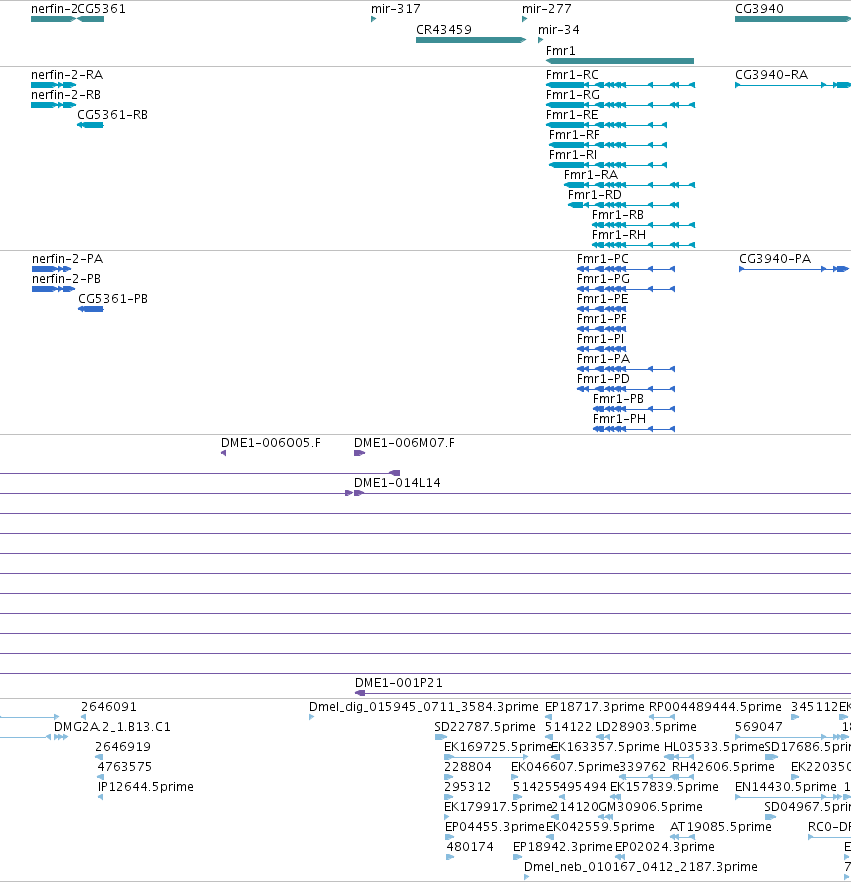Image resolution: width=851 pixels, height=882 pixels.
Task: Click EST EP18942.3prime
Action: [517, 857]
